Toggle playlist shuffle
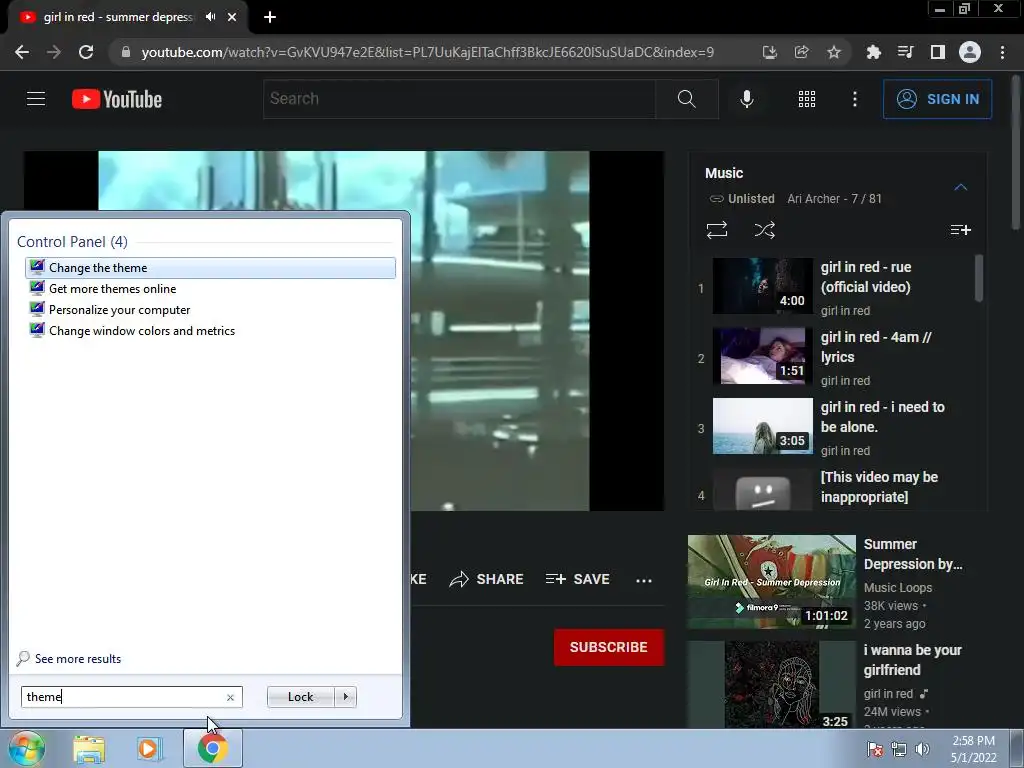 764,230
